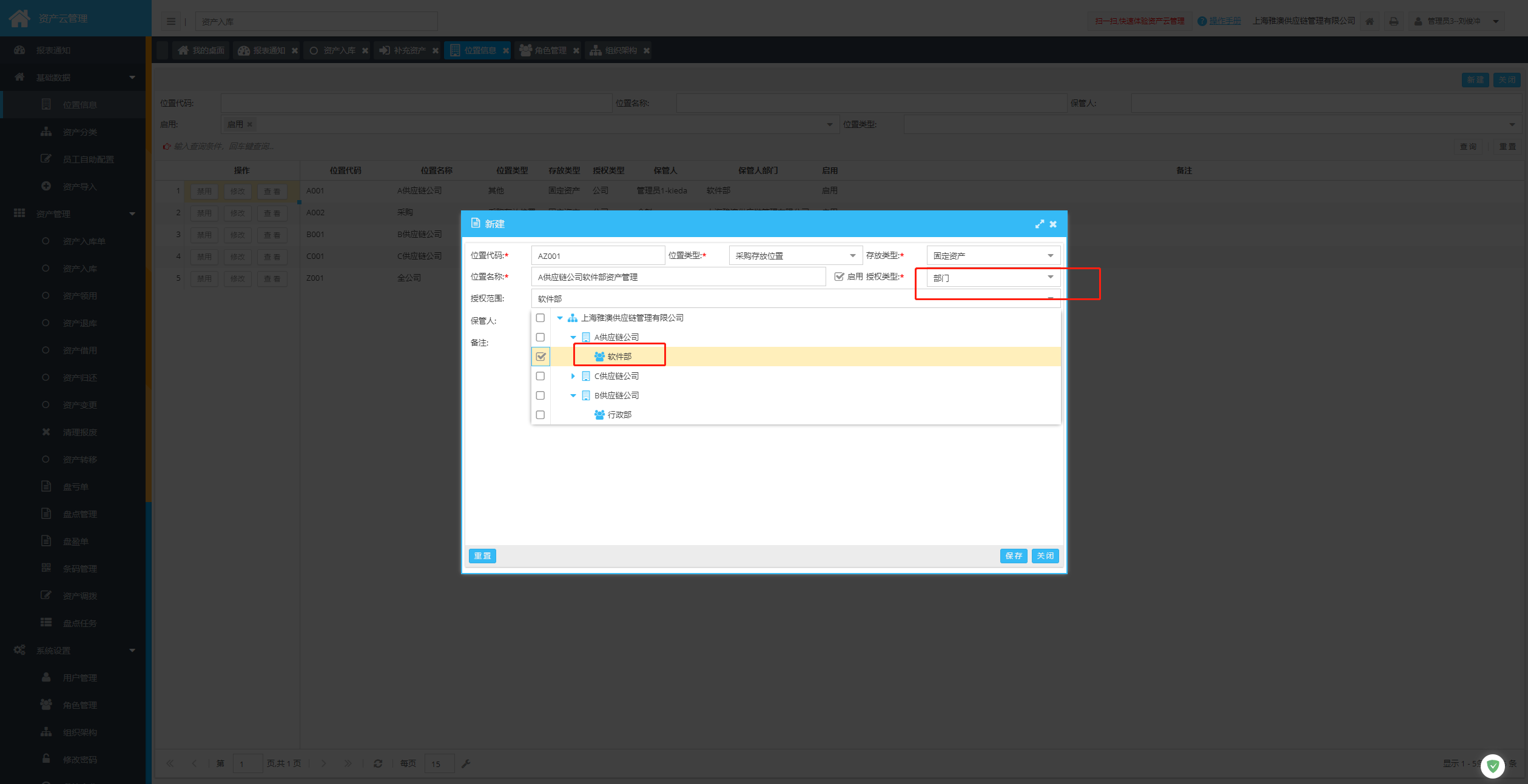This screenshot has height=784, width=1528.
Task: Maximize the 新建 dialog with expand icon
Action: pyautogui.click(x=1039, y=224)
